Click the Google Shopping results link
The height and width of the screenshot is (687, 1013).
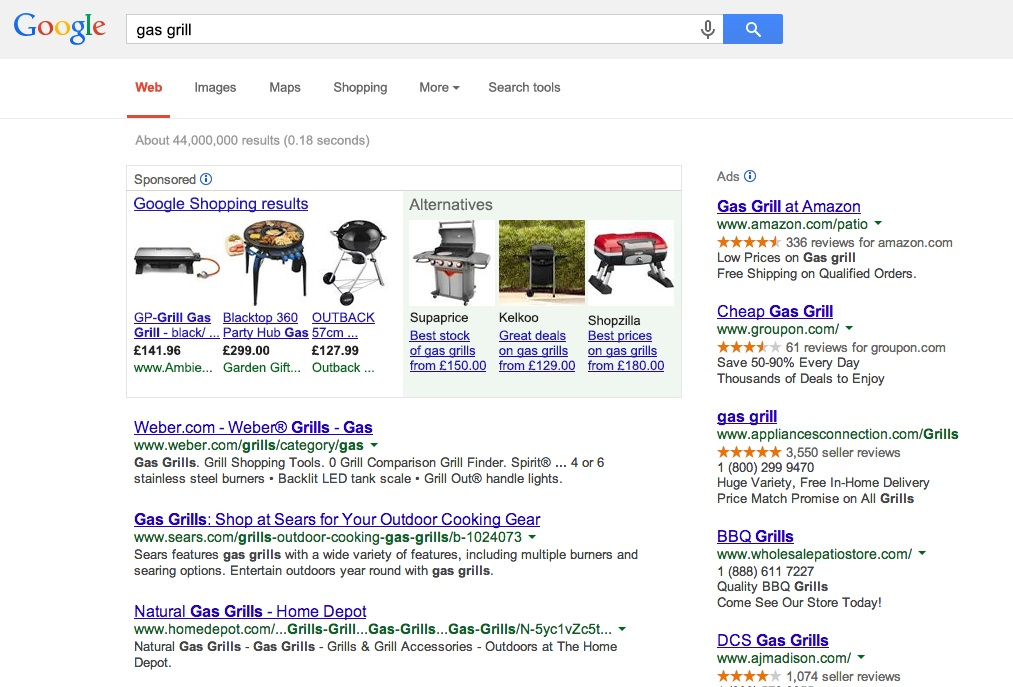221,204
